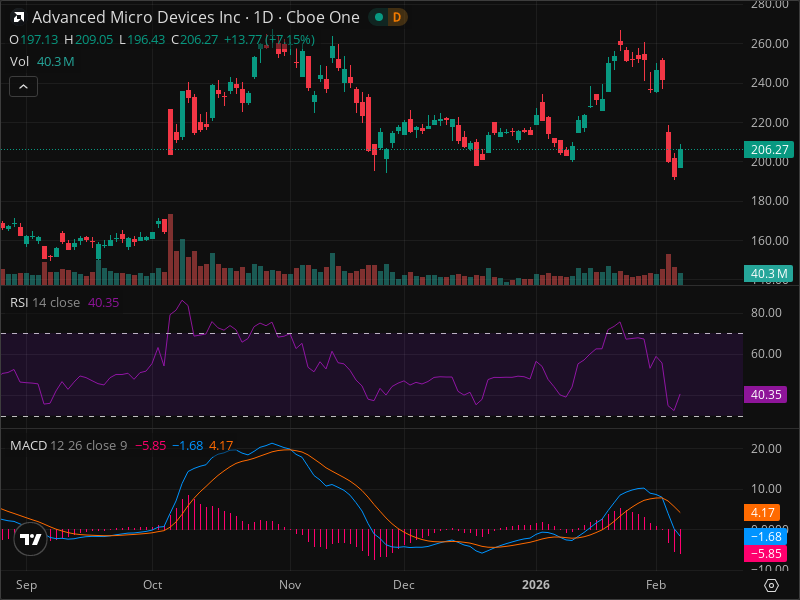Click the low value L 196.43
The width and height of the screenshot is (800, 600).
[142, 40]
